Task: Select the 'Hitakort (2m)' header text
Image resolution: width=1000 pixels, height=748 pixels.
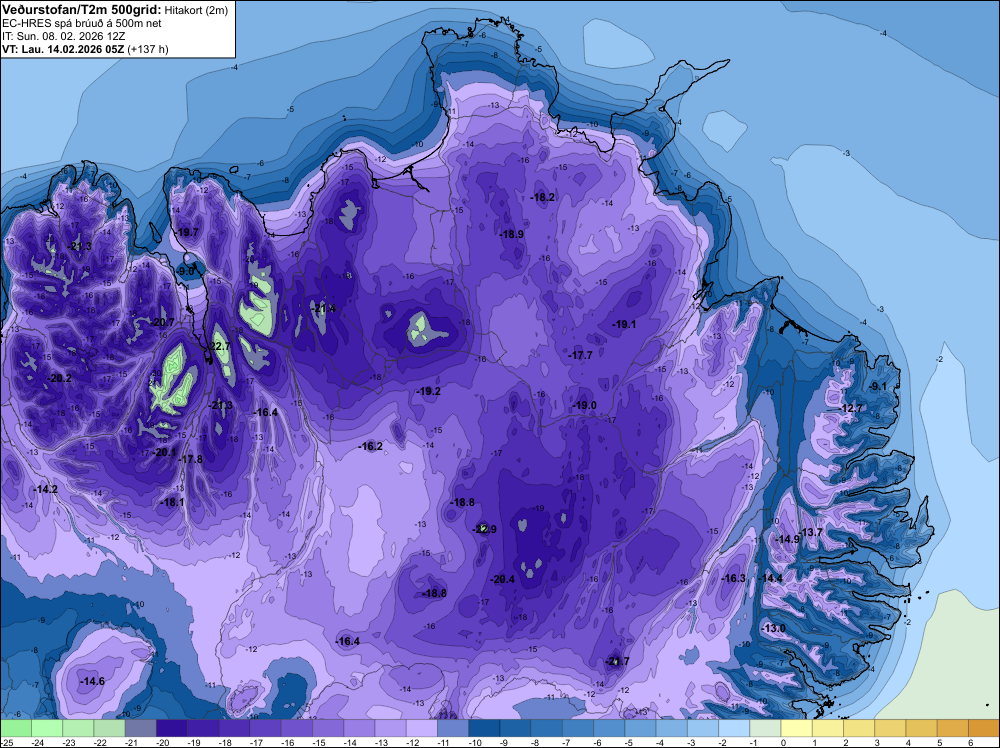Action: (x=196, y=10)
